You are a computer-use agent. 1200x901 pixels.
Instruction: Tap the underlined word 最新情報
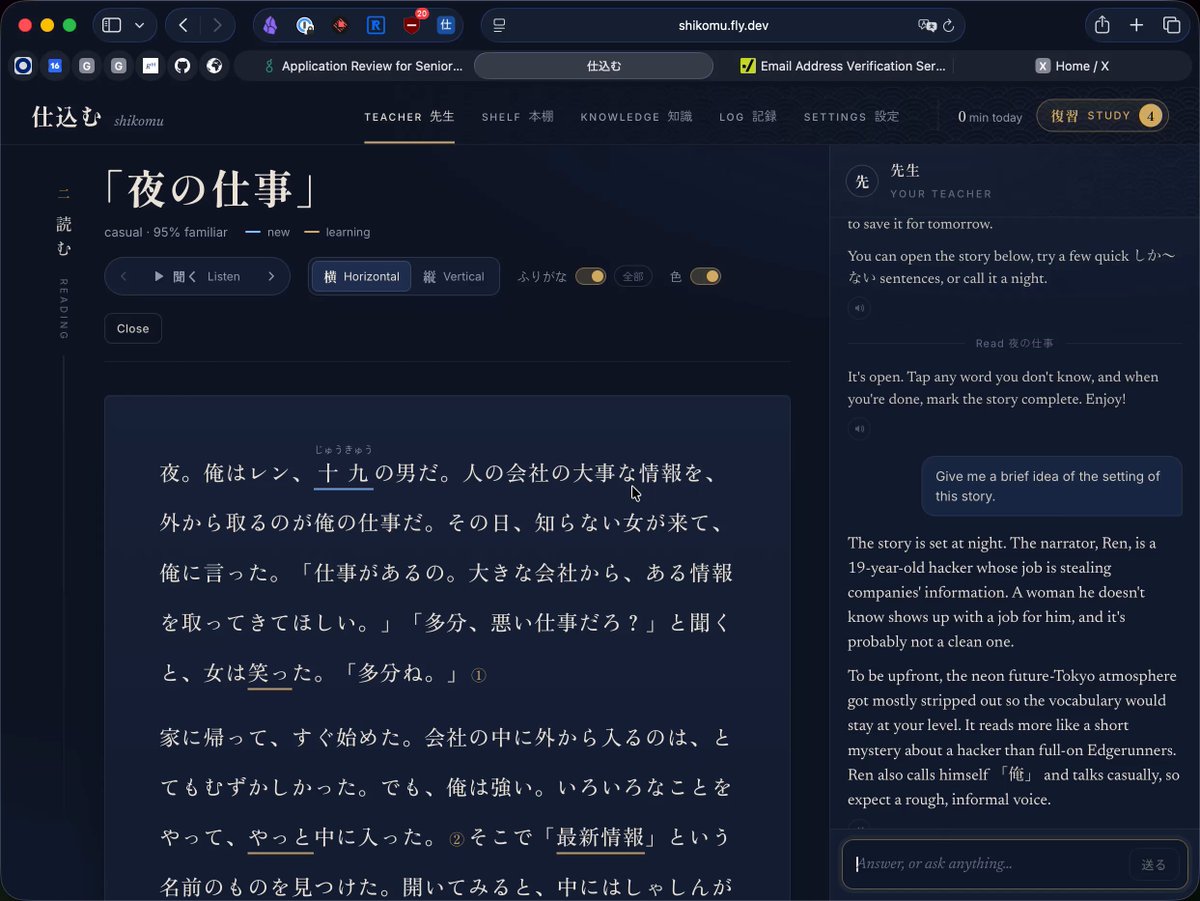pyautogui.click(x=600, y=837)
